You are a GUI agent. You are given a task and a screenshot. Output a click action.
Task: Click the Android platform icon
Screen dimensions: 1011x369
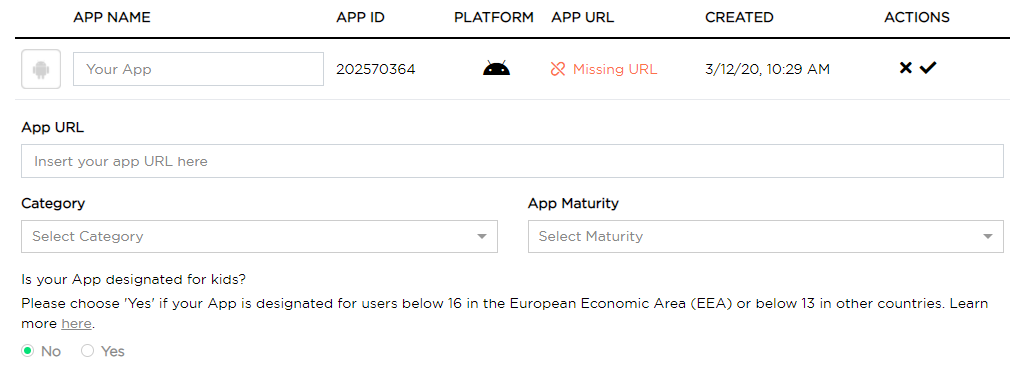(496, 68)
